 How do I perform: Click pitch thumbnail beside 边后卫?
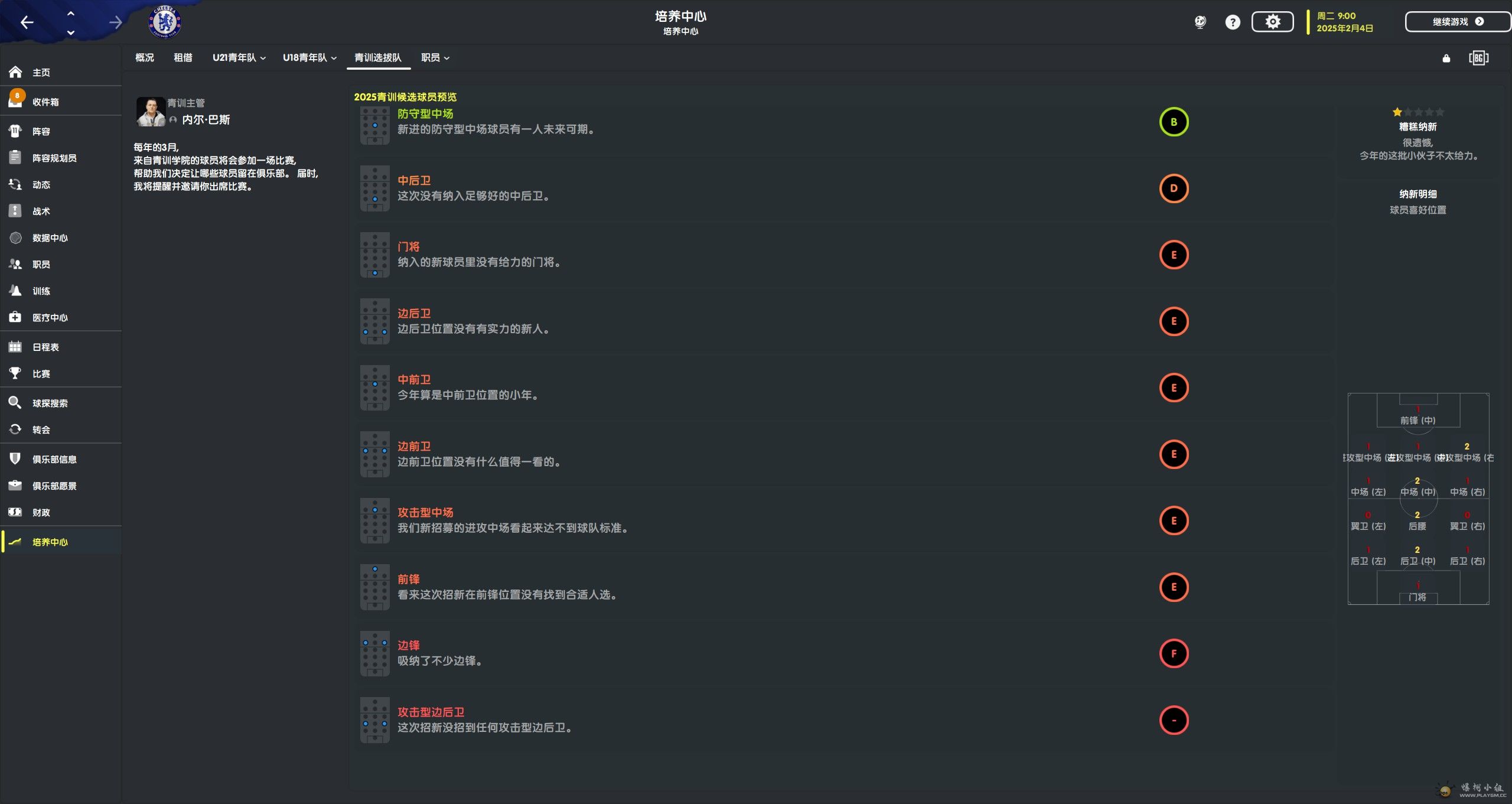[x=375, y=321]
